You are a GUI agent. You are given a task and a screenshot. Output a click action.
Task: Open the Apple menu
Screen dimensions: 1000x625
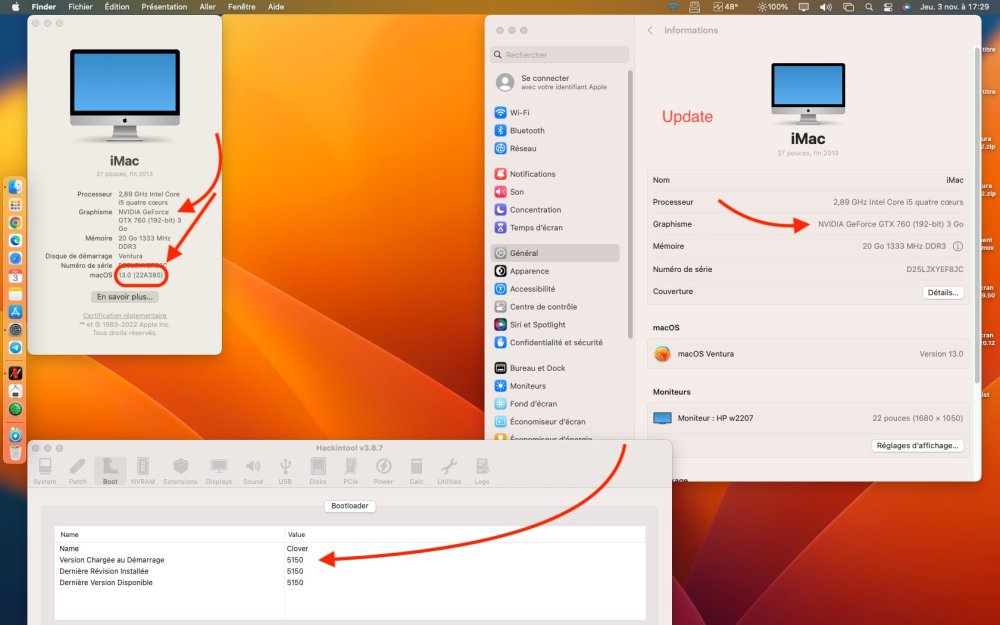(15, 6)
